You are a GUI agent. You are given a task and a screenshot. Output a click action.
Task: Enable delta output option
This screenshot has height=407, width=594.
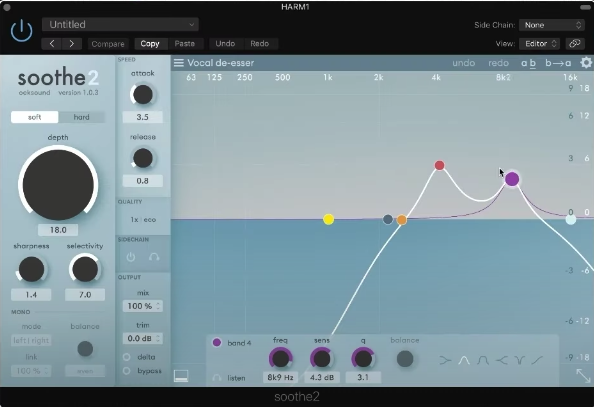click(x=127, y=357)
